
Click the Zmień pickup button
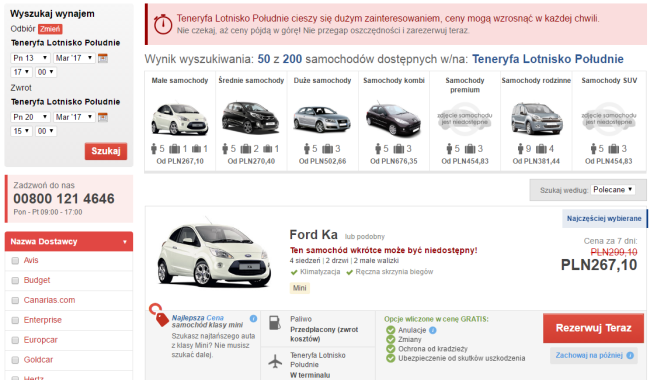coord(50,29)
